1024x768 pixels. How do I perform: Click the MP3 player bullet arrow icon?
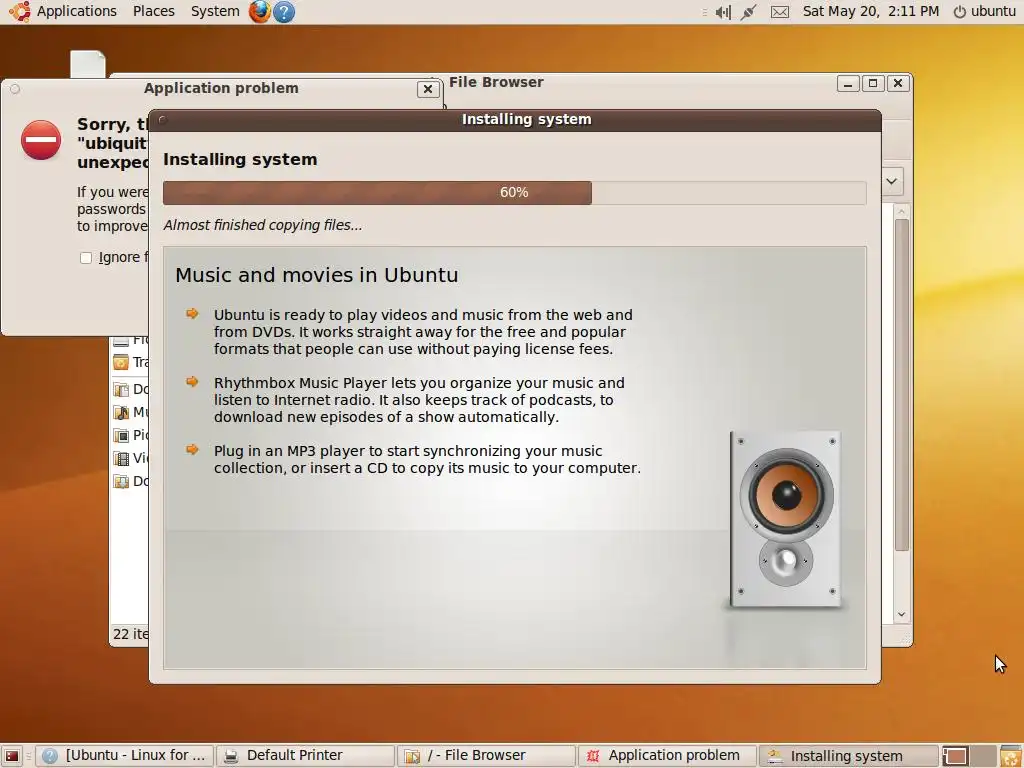click(192, 449)
